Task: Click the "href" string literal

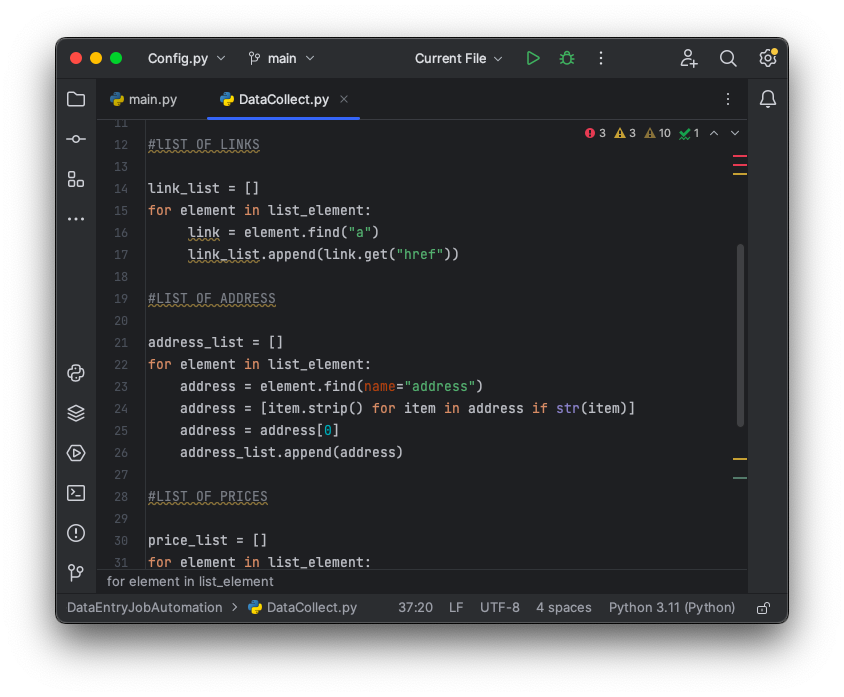Action: [x=420, y=254]
